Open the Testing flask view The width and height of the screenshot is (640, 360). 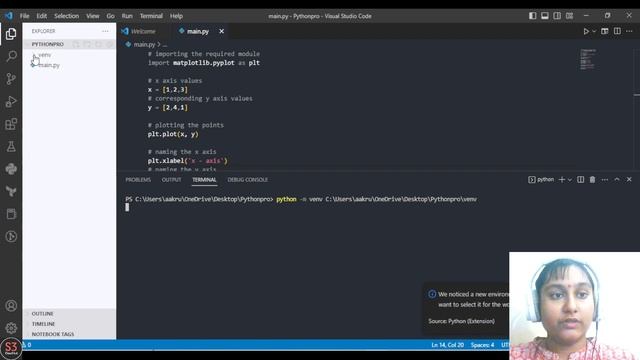pyautogui.click(x=11, y=146)
